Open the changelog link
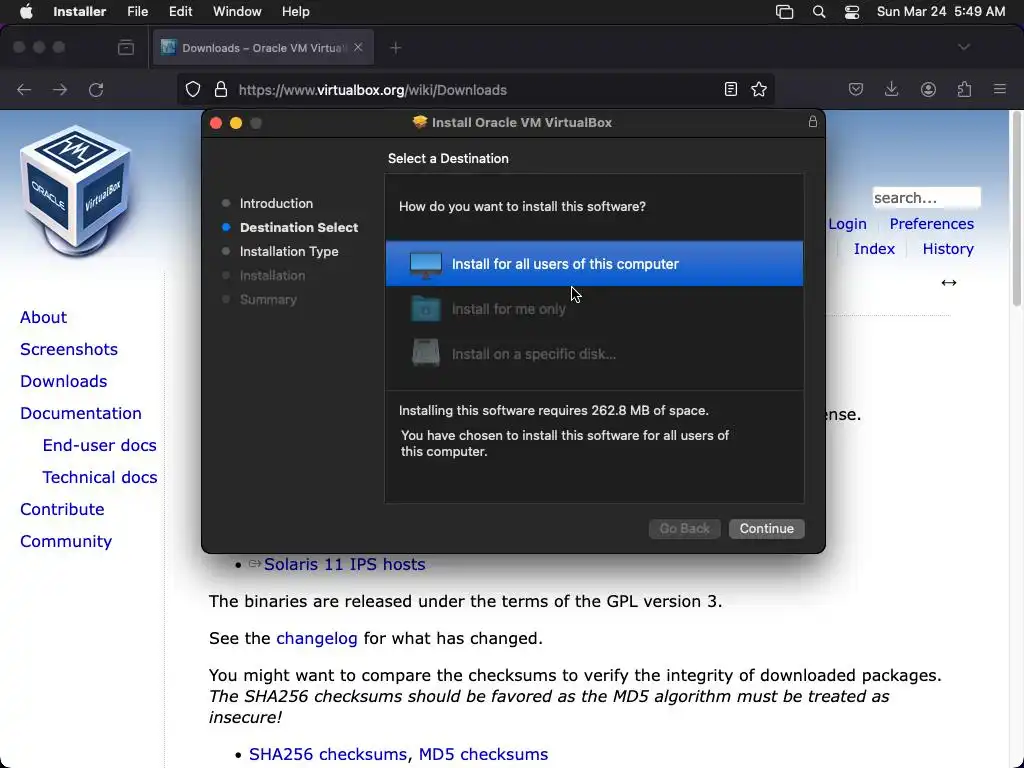This screenshot has width=1024, height=768. click(317, 638)
